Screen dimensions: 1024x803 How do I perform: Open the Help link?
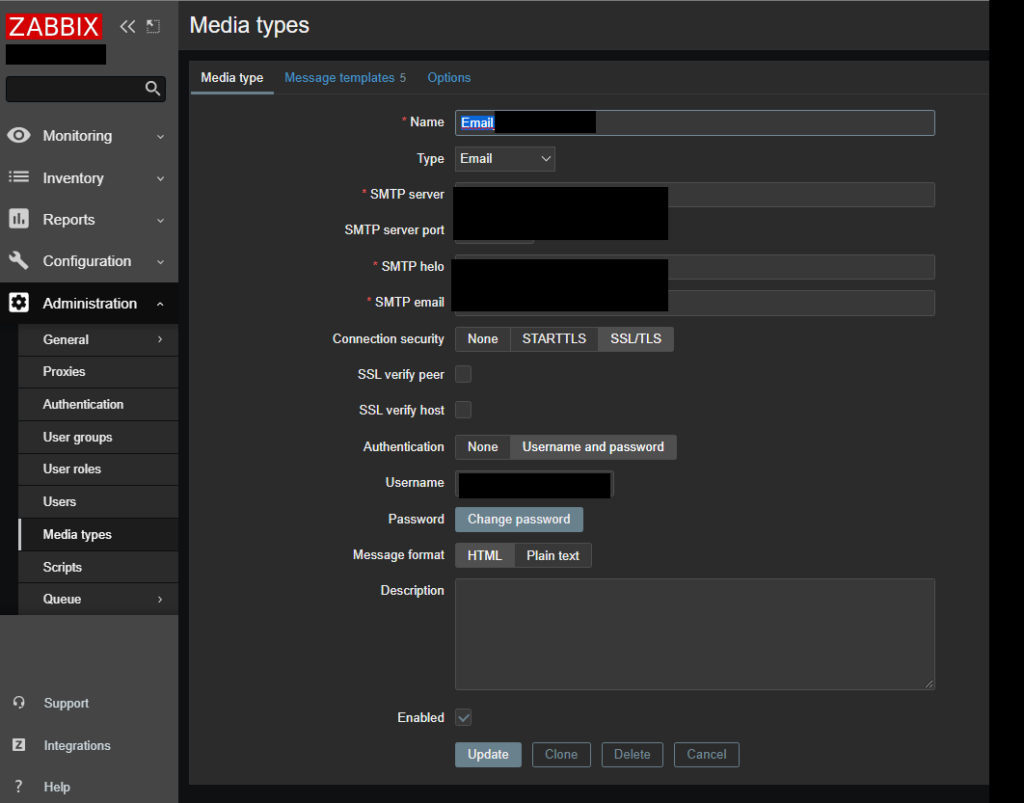click(x=57, y=787)
